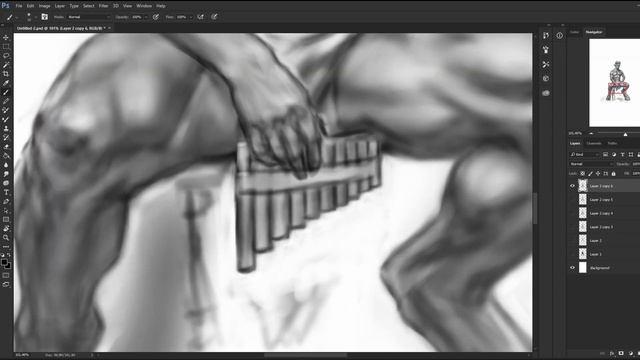Enable airbrush-style build-up
Image resolution: width=640 pixels, height=360 pixels.
click(200, 17)
